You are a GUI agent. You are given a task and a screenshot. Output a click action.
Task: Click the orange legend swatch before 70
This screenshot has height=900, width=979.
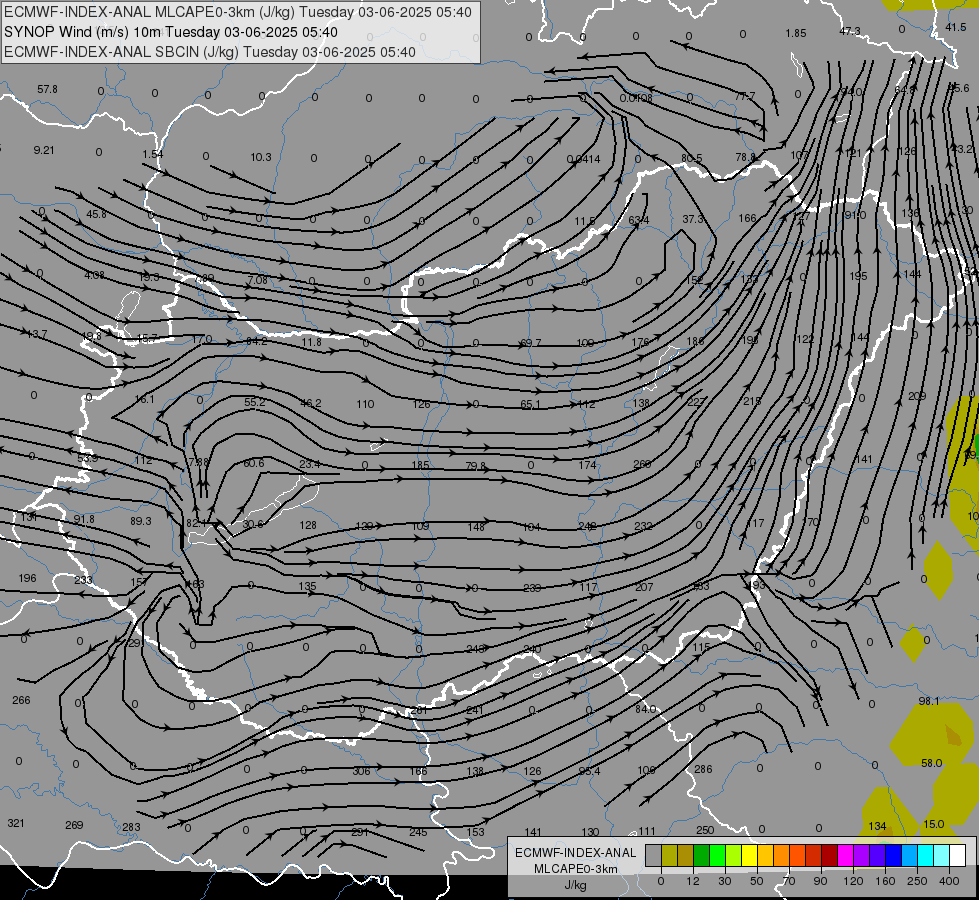click(782, 855)
